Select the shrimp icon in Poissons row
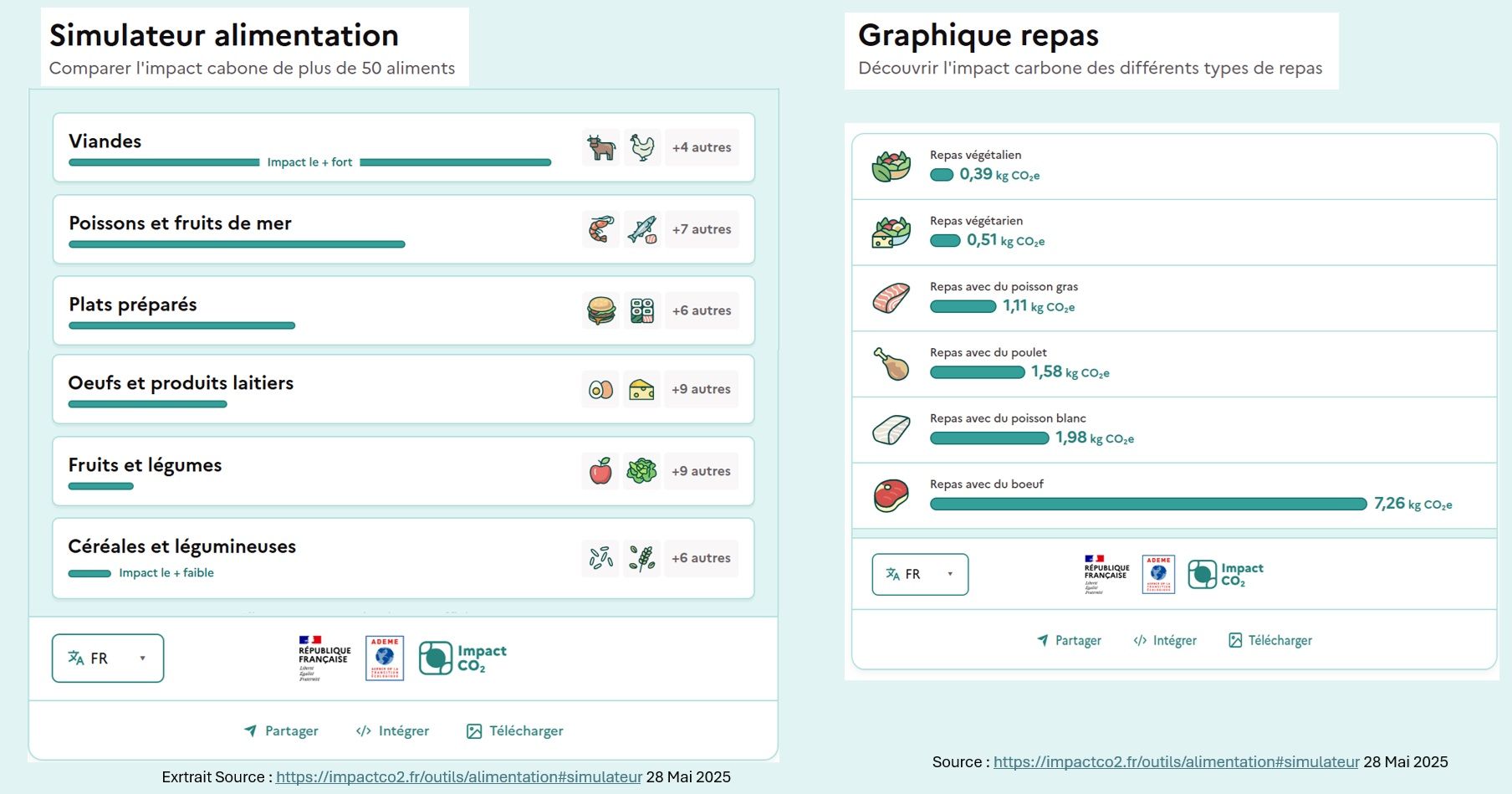This screenshot has height=794, width=1512. click(x=600, y=229)
